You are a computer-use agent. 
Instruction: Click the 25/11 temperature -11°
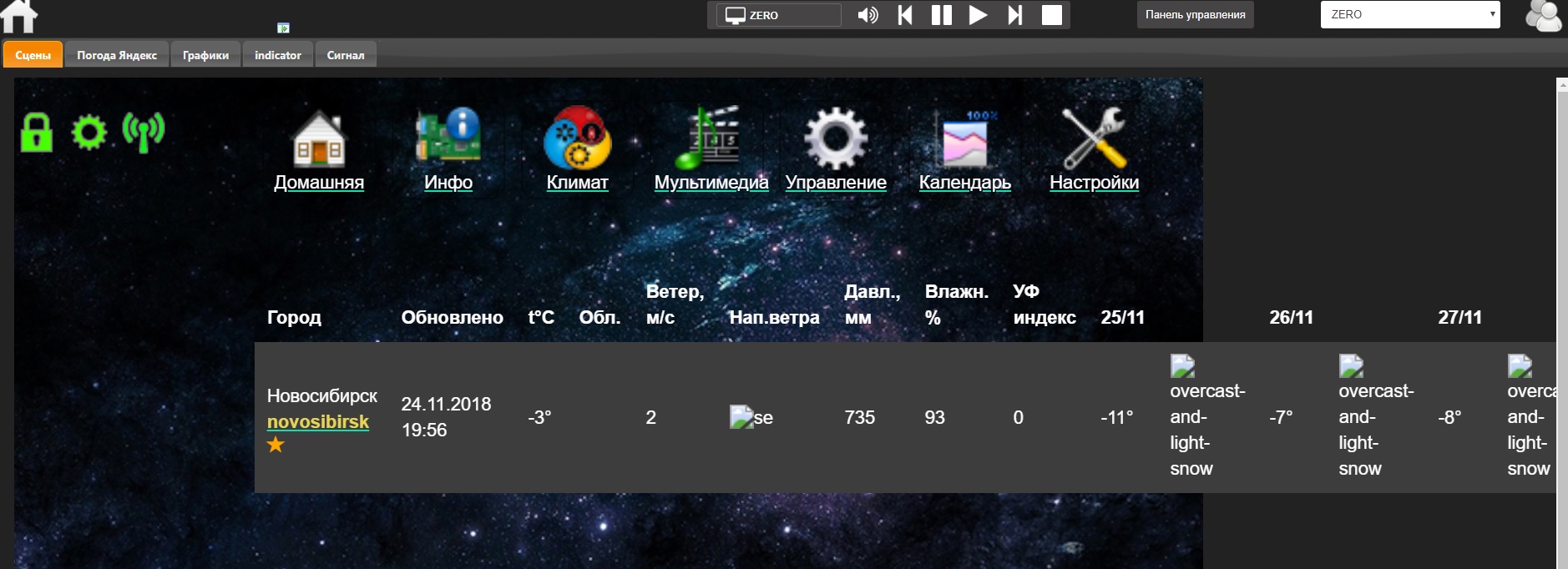pos(1117,417)
